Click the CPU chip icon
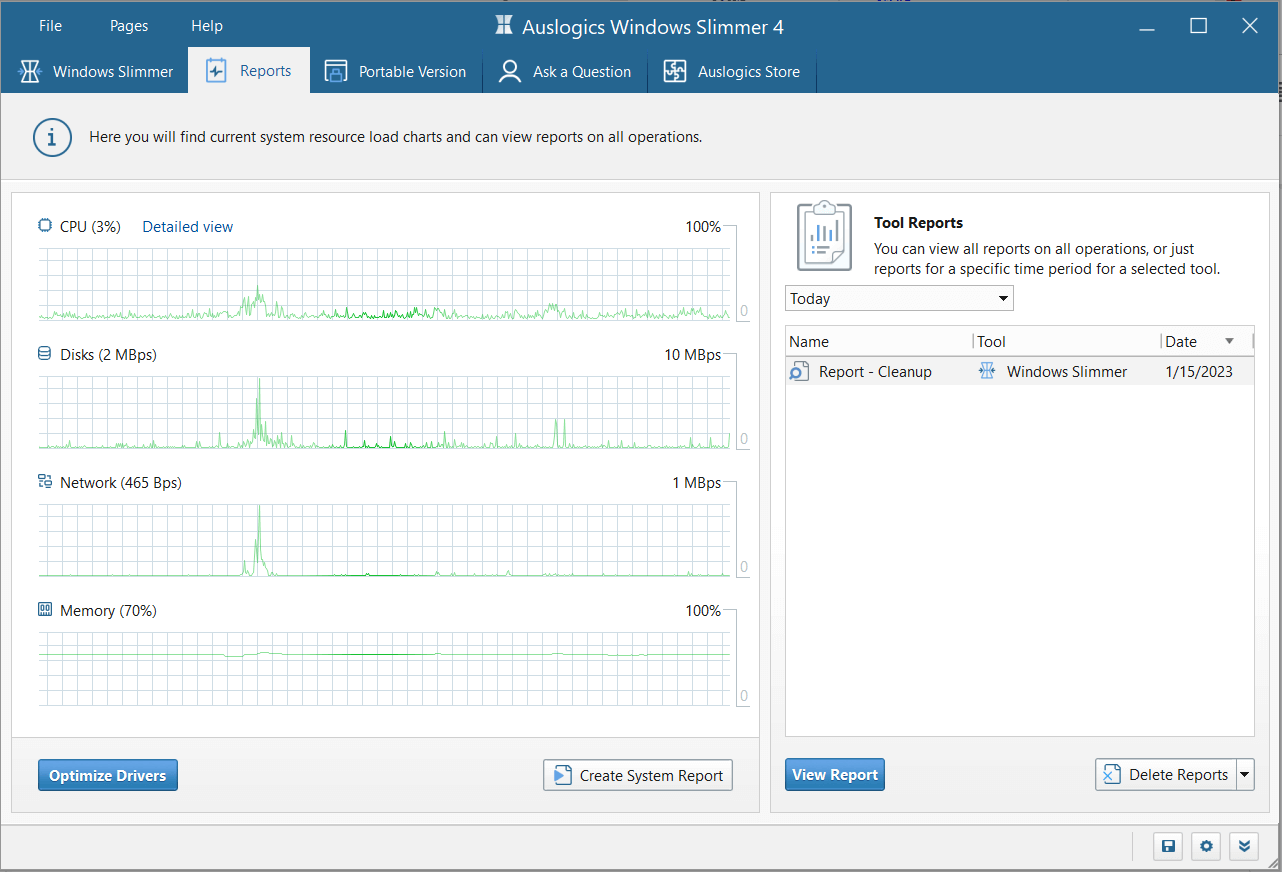1282x872 pixels. point(45,226)
